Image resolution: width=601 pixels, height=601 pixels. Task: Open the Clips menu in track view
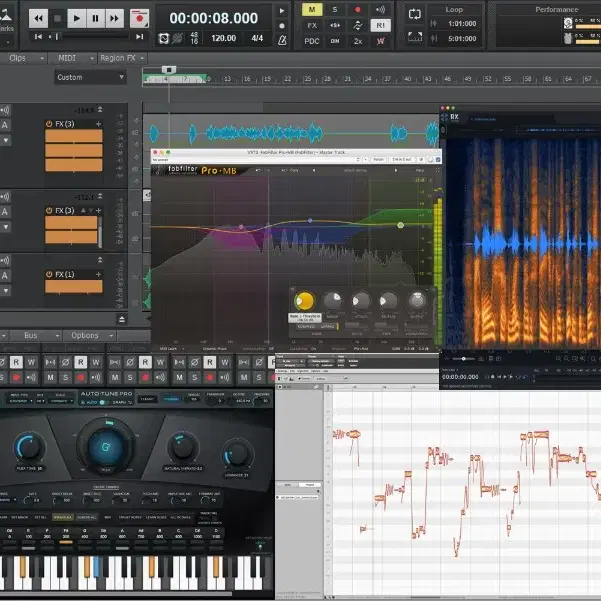tap(24, 58)
